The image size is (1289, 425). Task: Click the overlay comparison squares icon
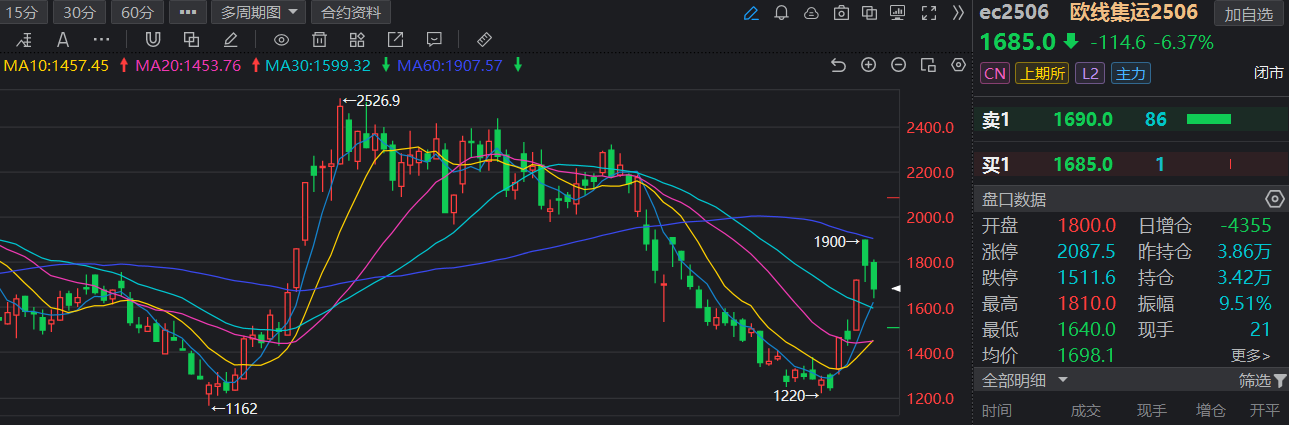click(870, 13)
